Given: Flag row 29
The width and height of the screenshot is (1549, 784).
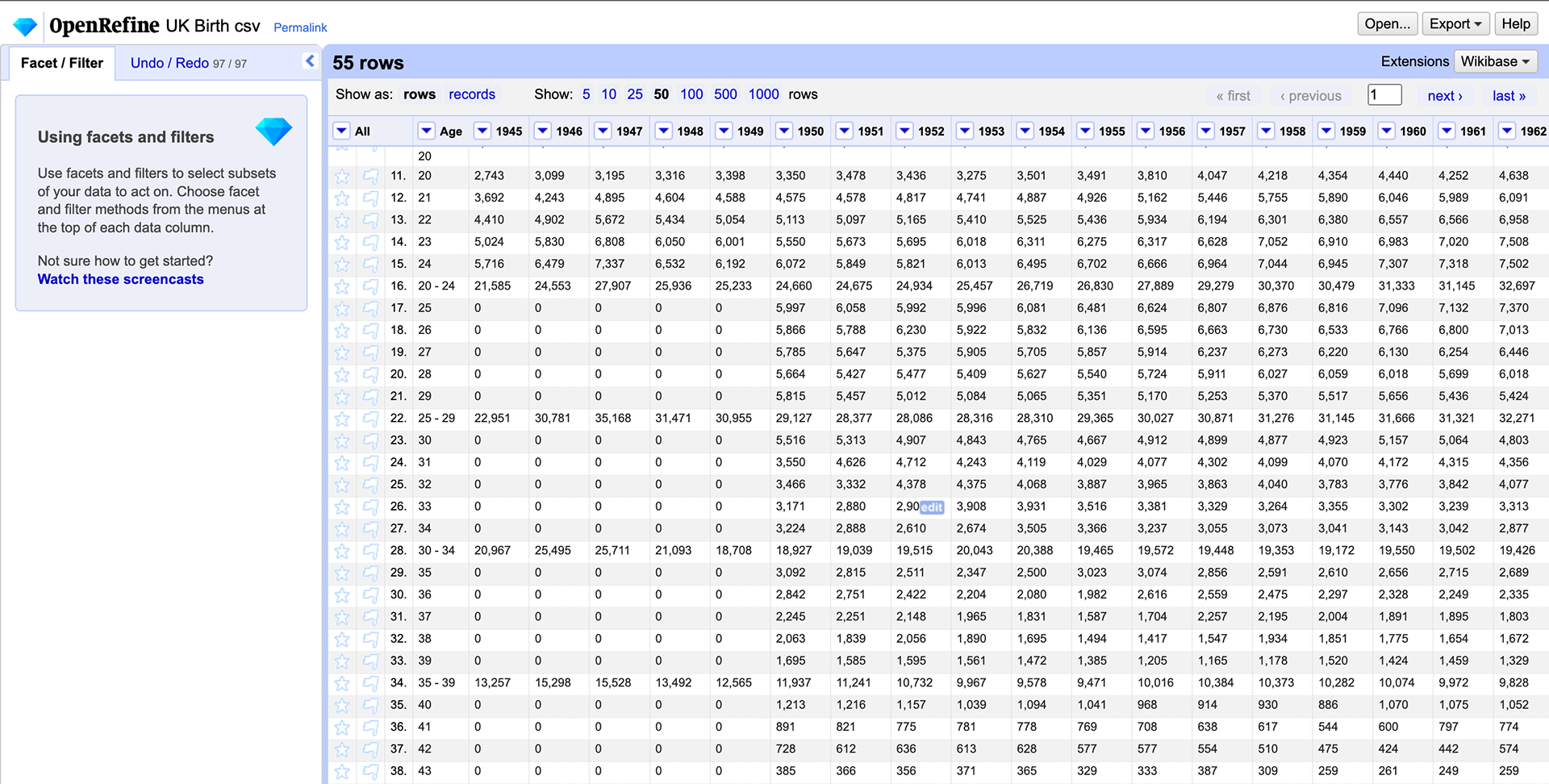Looking at the screenshot, I should (x=370, y=573).
